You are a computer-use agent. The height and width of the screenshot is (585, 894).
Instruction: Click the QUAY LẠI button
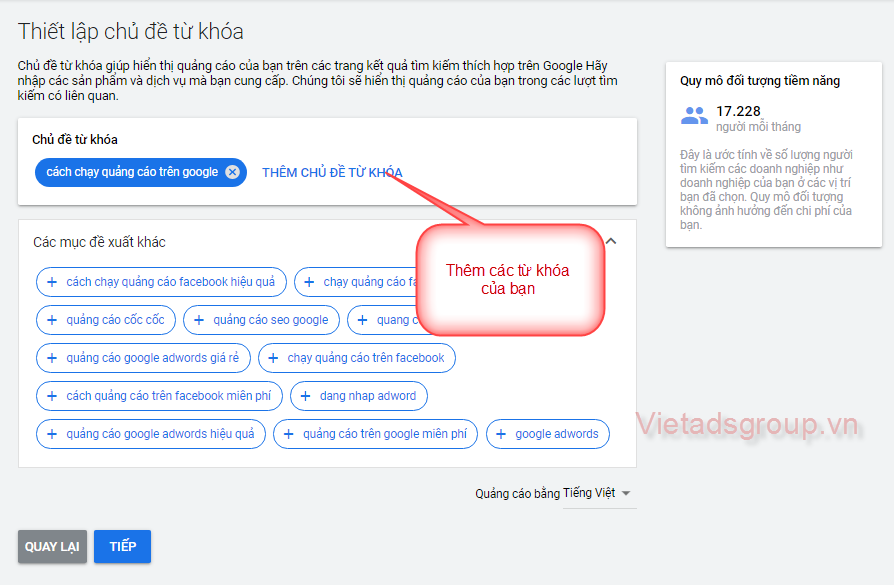pos(51,547)
